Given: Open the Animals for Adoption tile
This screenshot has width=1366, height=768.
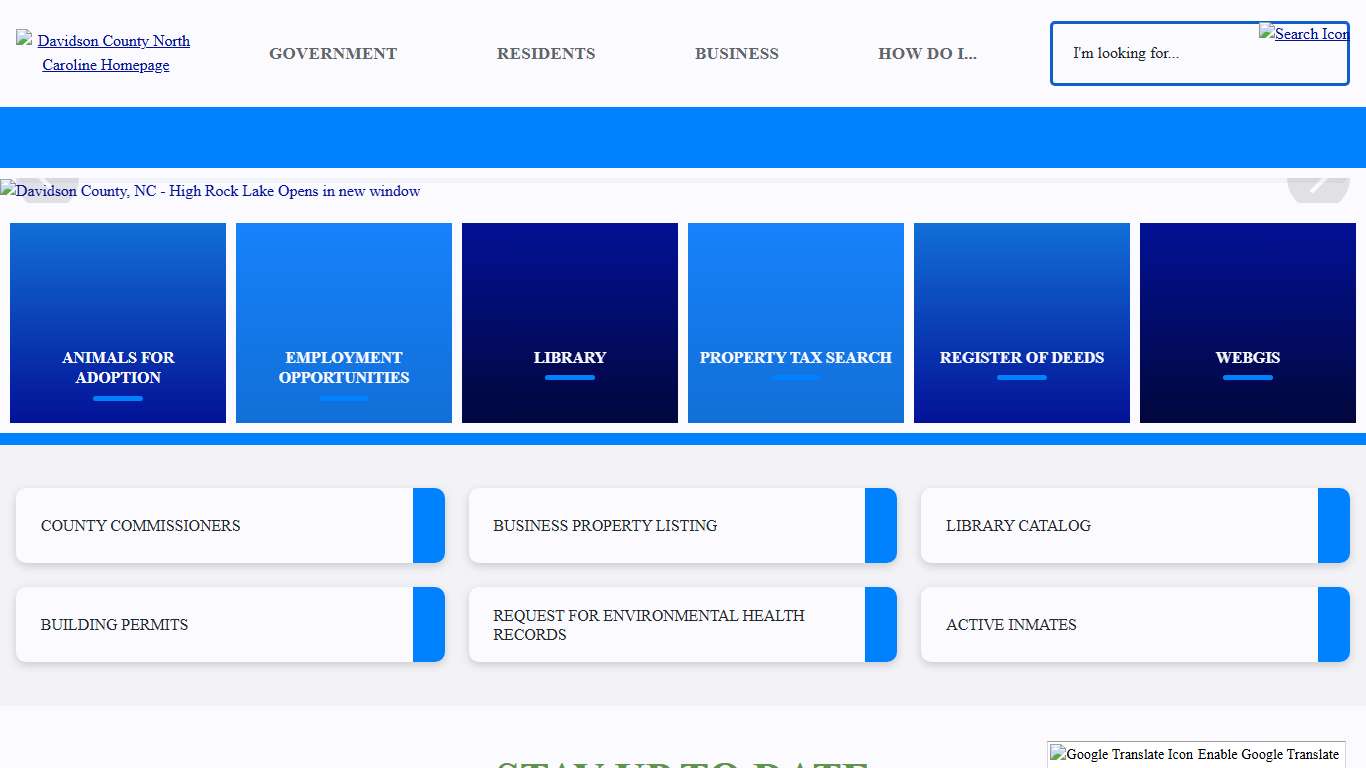Looking at the screenshot, I should [x=118, y=323].
